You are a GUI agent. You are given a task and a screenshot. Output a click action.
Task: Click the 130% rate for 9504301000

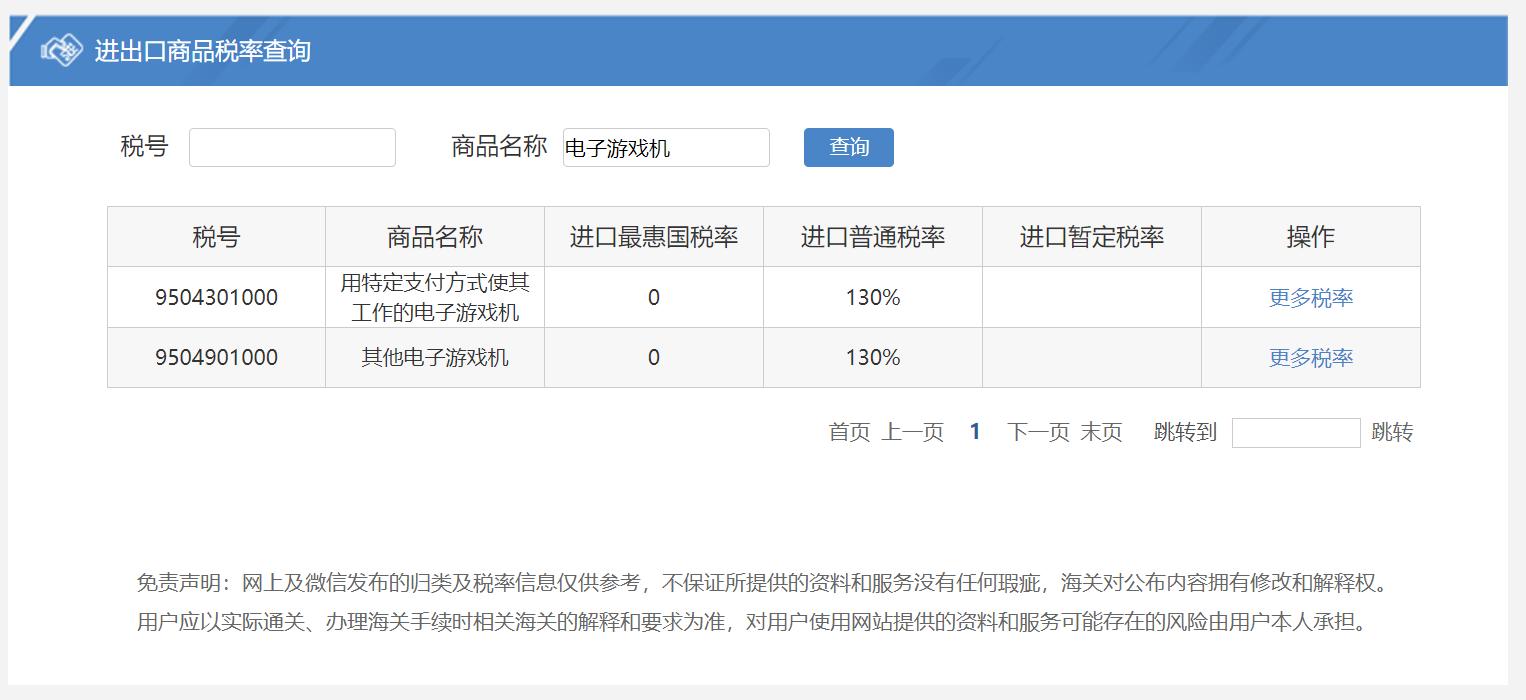(x=872, y=296)
